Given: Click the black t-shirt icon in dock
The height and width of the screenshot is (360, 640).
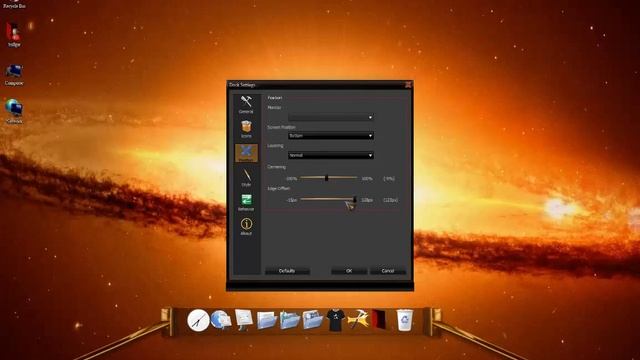Looking at the screenshot, I should [x=336, y=320].
